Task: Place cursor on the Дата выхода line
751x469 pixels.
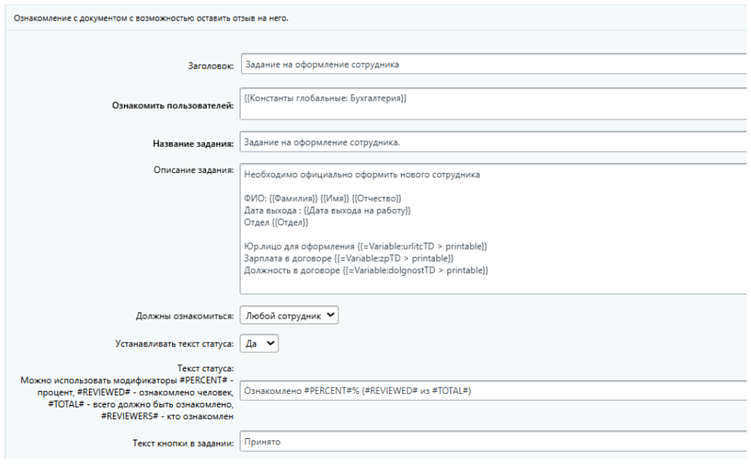Action: [327, 211]
